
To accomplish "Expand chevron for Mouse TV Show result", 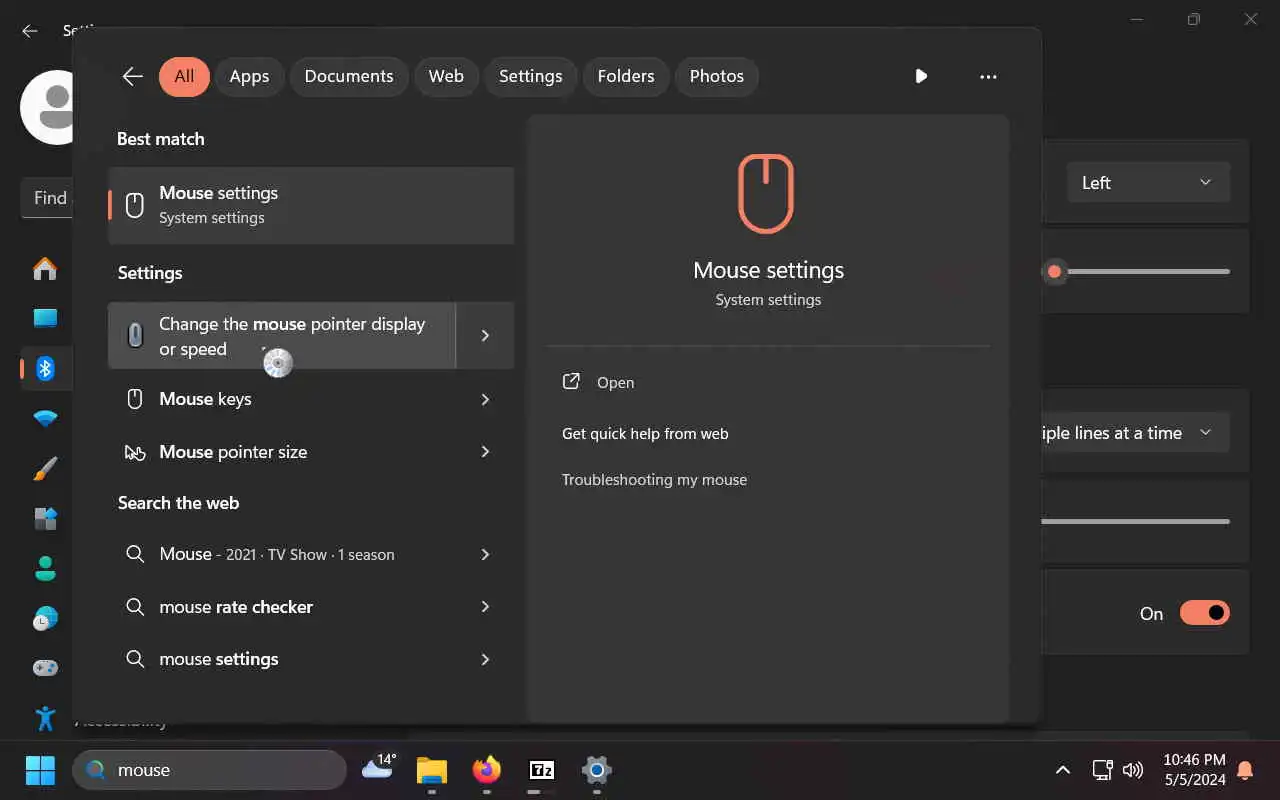I will click(485, 554).
